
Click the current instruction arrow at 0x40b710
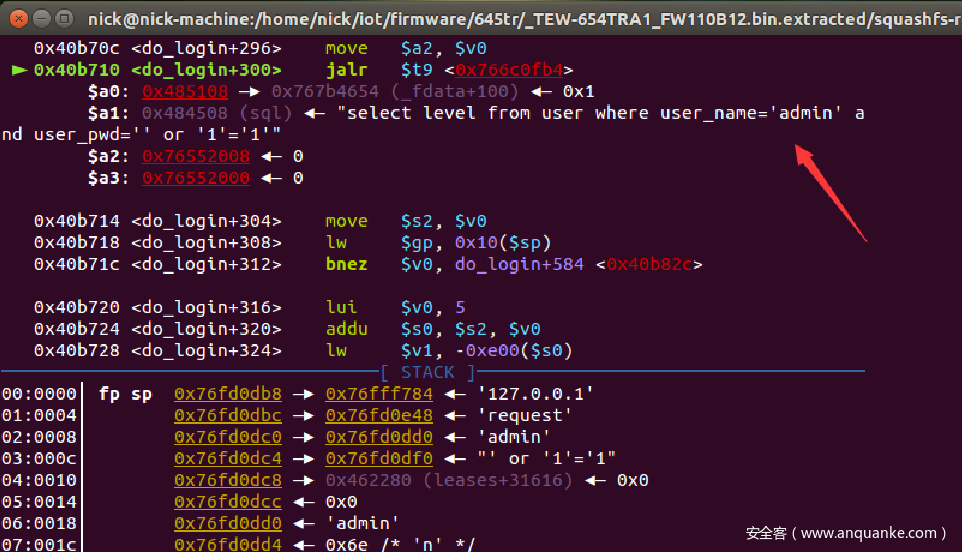tap(19, 70)
